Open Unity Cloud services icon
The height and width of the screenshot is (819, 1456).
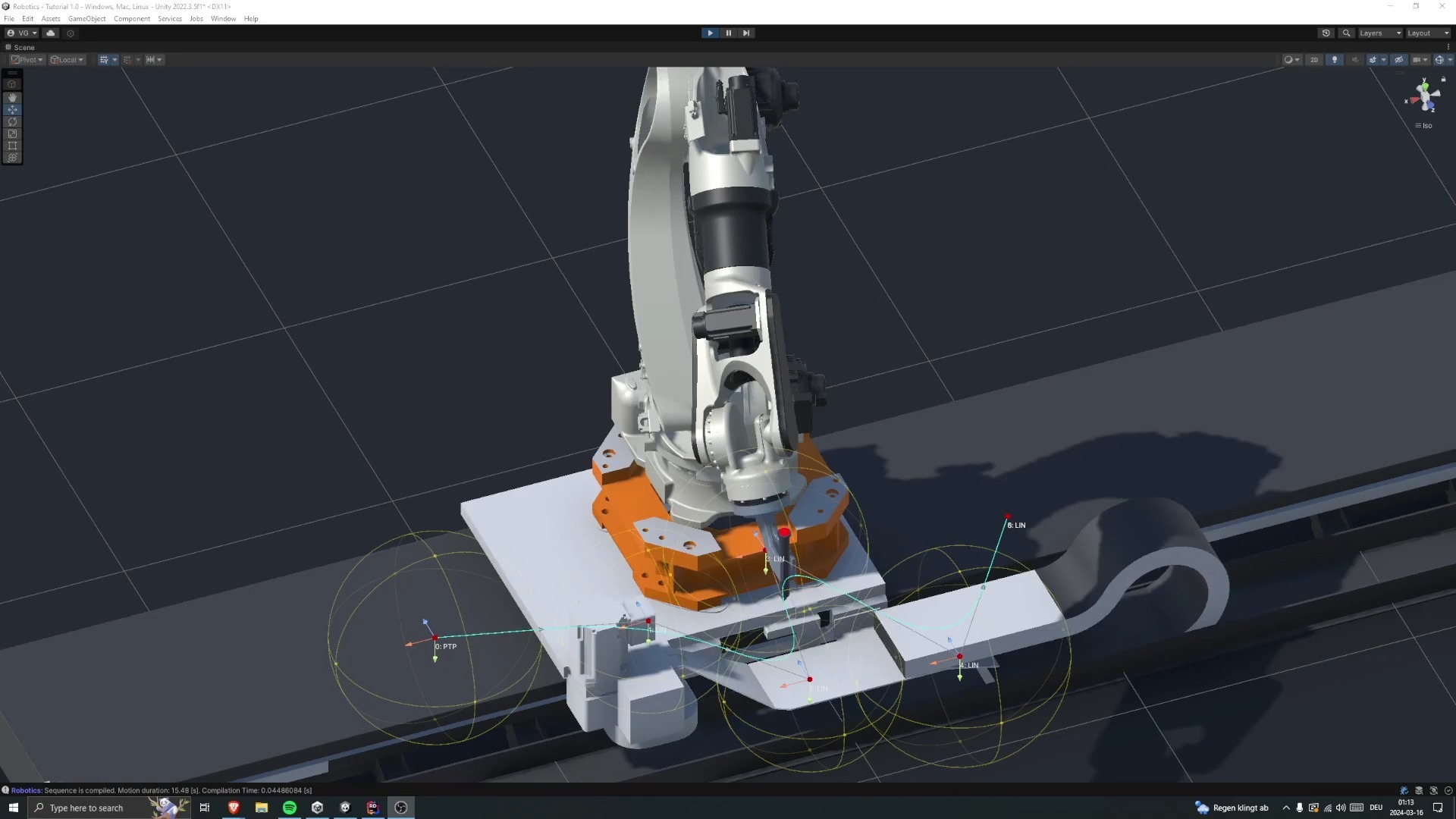tap(51, 33)
